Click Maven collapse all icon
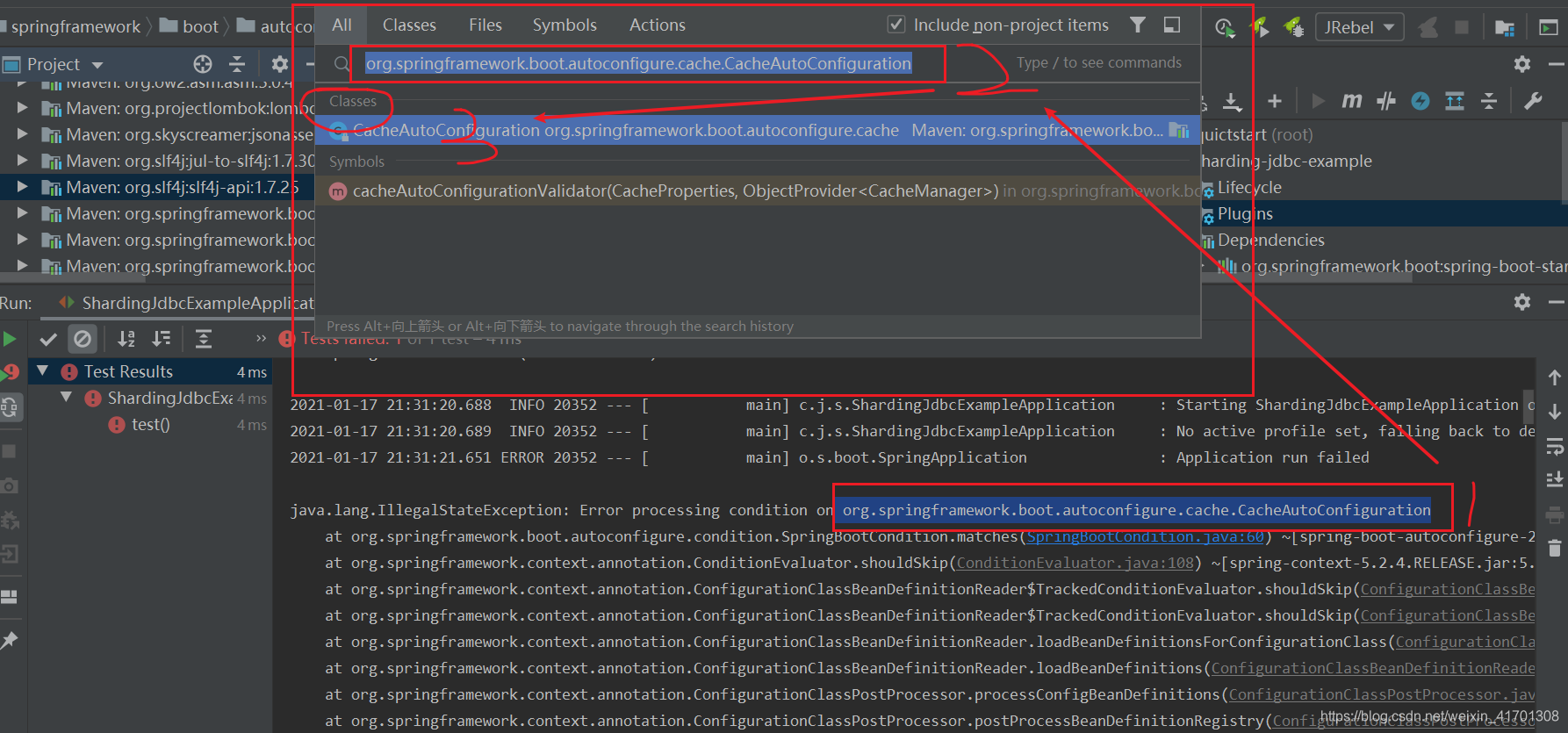Image resolution: width=1568 pixels, height=733 pixels. click(x=1489, y=102)
